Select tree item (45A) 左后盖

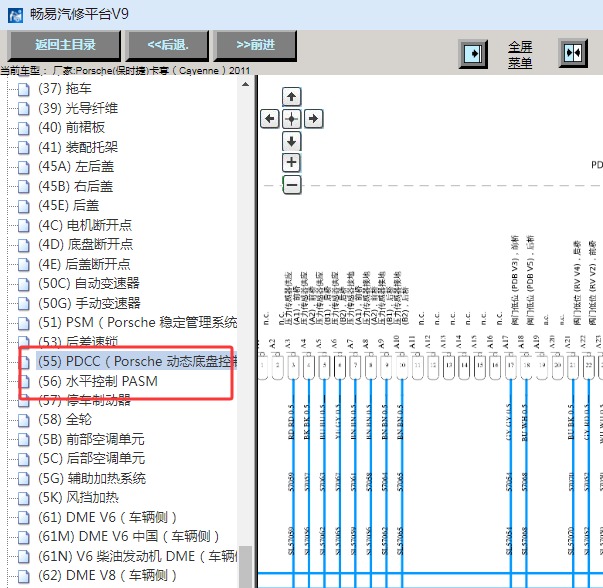click(x=76, y=167)
